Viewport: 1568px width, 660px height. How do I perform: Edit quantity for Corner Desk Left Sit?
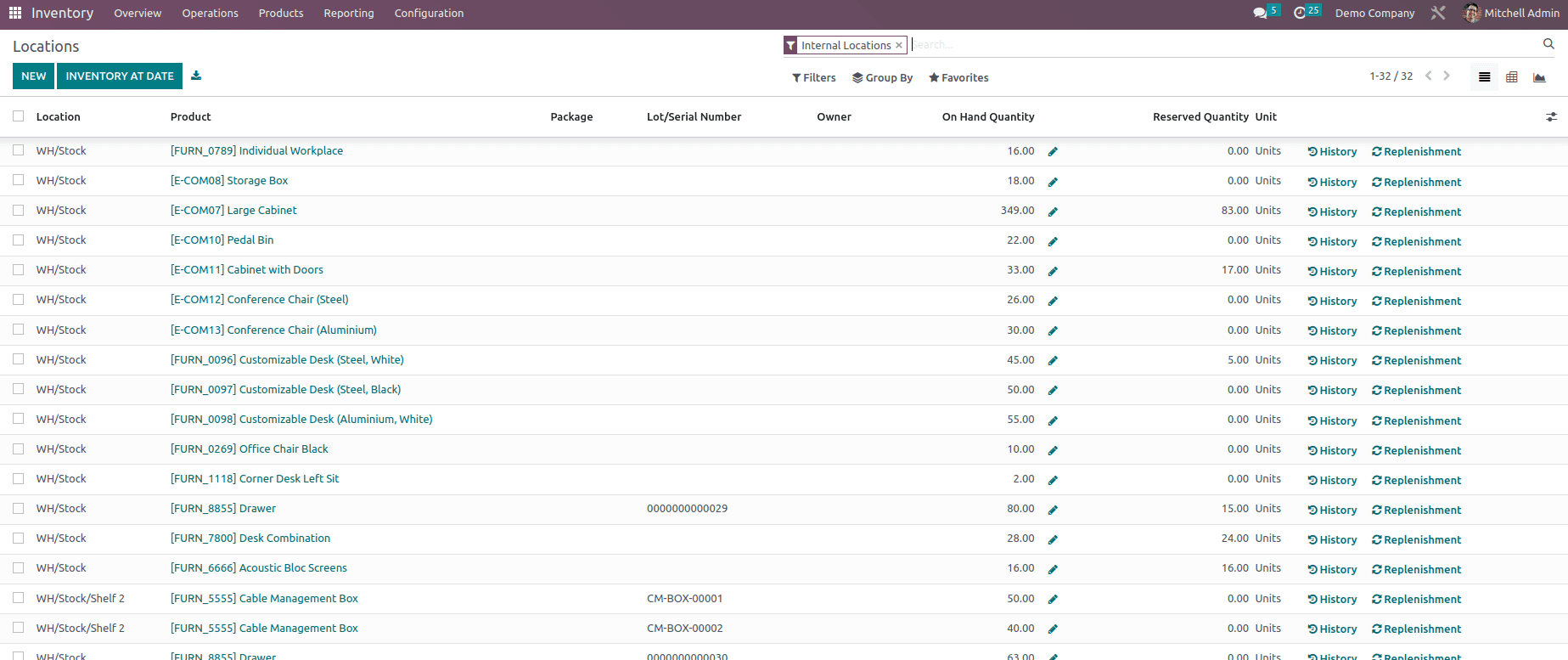tap(1053, 480)
